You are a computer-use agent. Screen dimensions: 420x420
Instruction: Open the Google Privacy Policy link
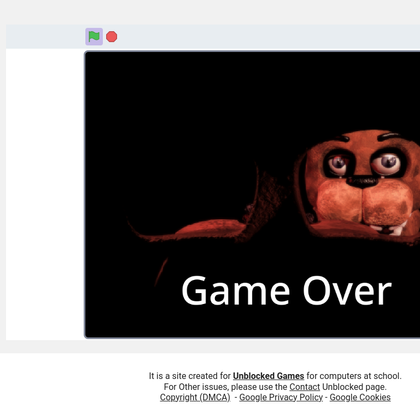[x=281, y=398]
